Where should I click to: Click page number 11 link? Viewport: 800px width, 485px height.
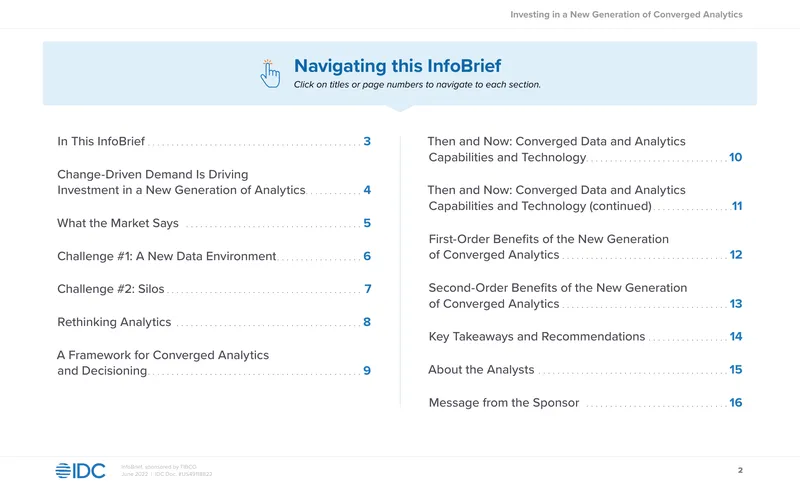click(737, 206)
